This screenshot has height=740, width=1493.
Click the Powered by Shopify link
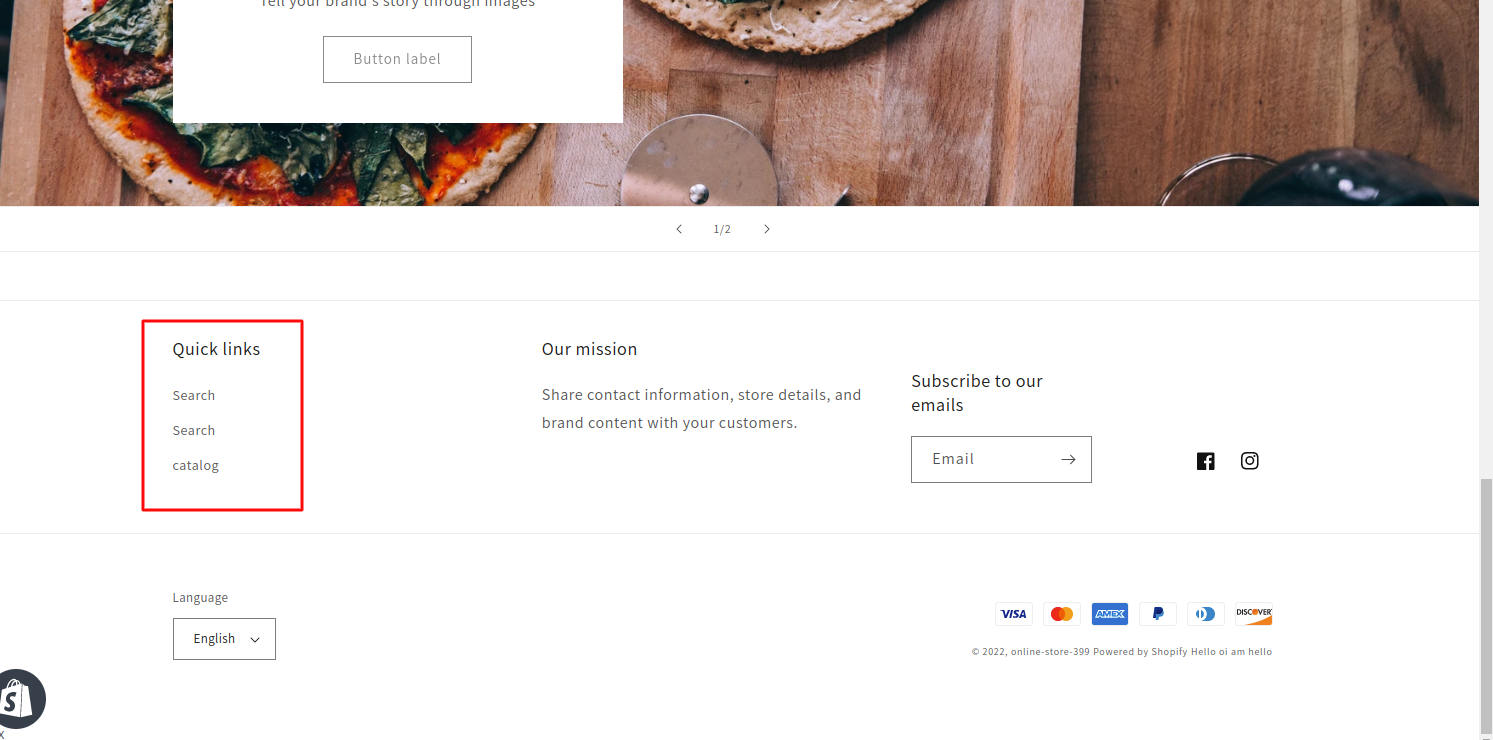(1140, 652)
